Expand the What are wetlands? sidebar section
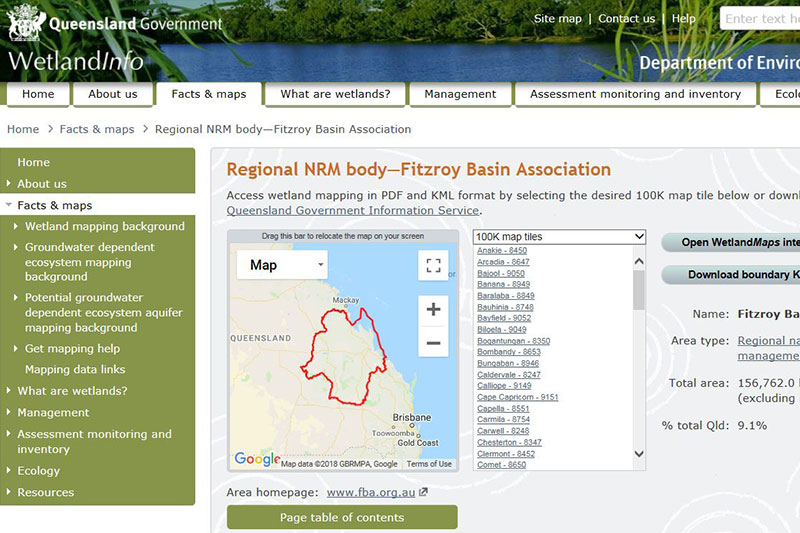This screenshot has width=800, height=533. 72,391
